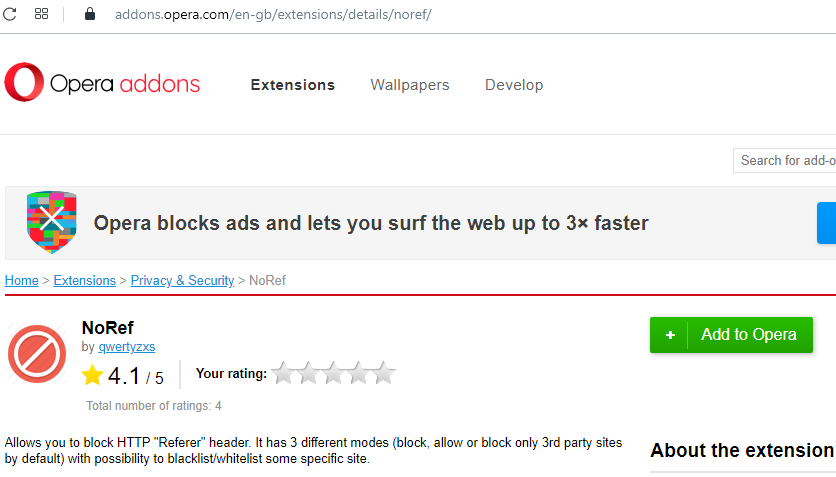Rate the extension one star

[x=284, y=374]
